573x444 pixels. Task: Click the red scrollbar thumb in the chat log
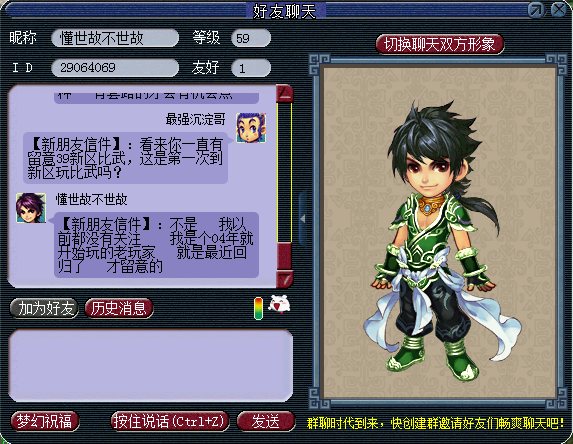click(285, 256)
